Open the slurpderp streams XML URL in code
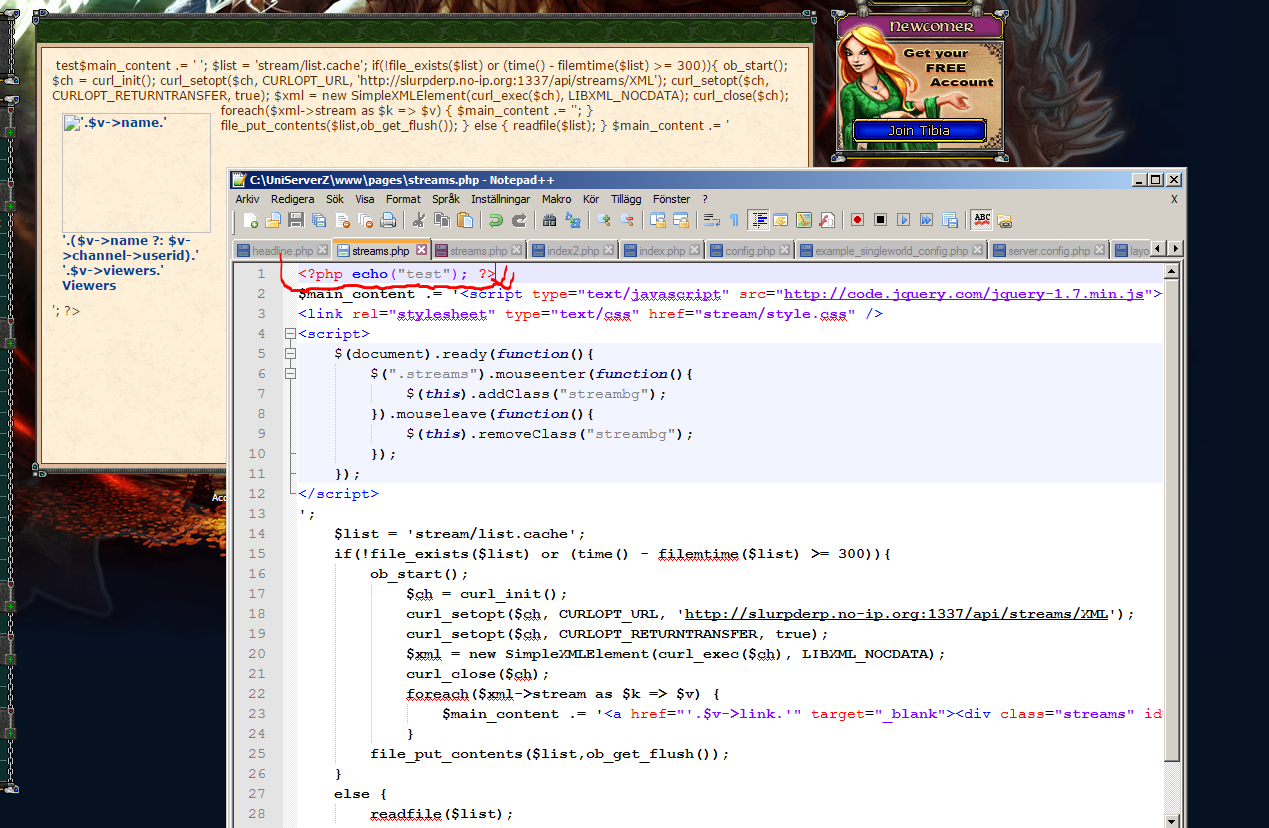This screenshot has height=828, width=1269. (896, 614)
